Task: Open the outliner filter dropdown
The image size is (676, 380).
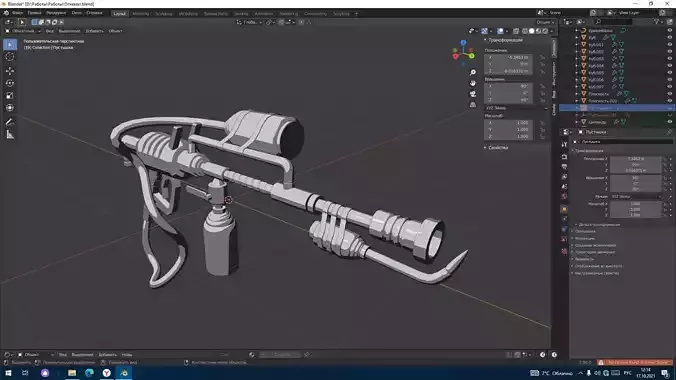Action: [x=658, y=22]
